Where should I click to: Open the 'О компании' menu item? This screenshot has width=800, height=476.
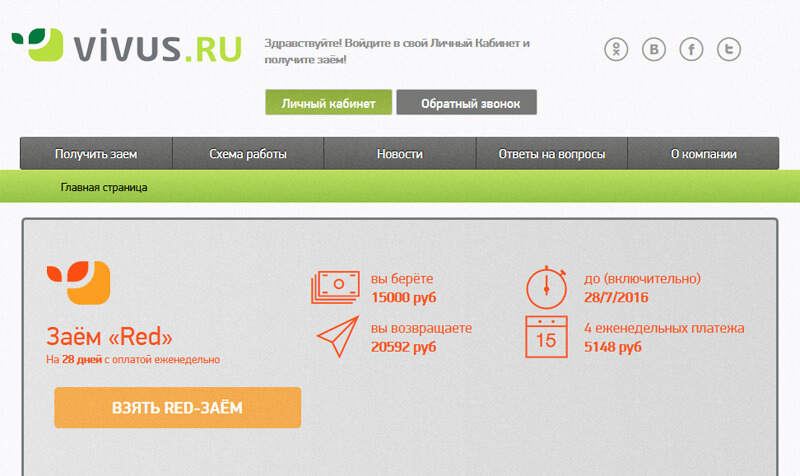pyautogui.click(x=703, y=154)
